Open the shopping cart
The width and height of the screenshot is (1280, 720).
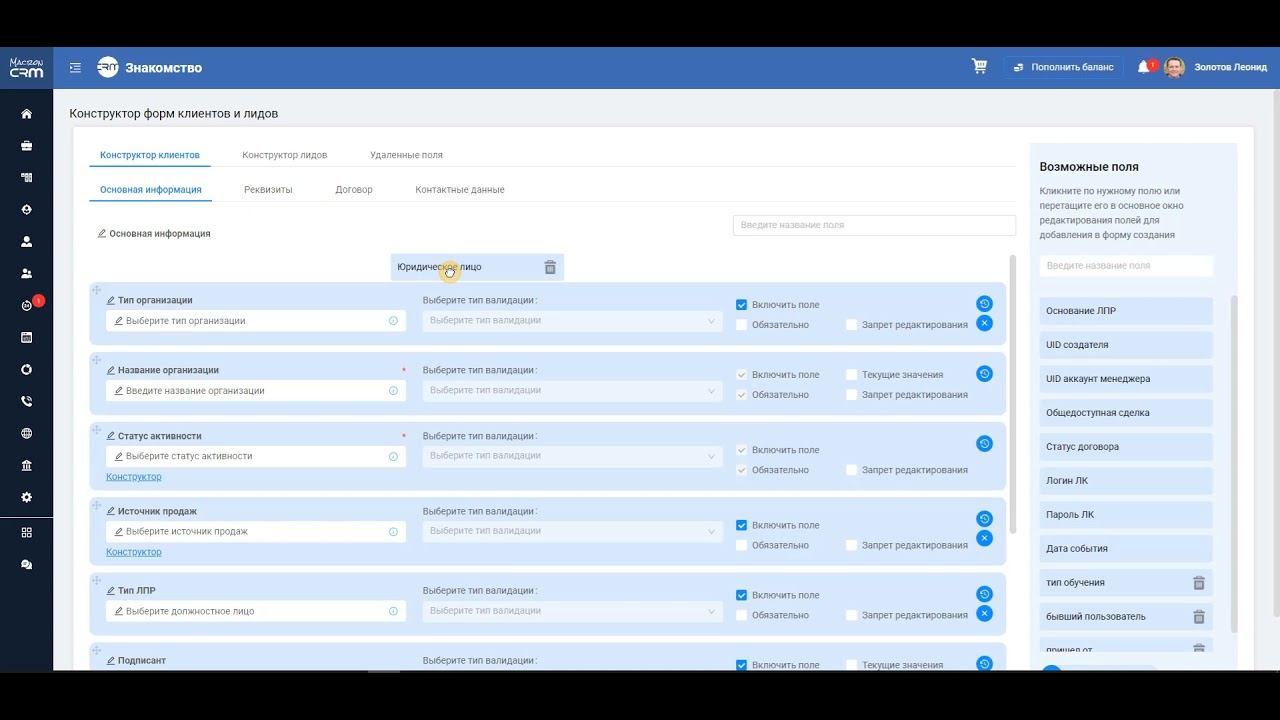pos(979,67)
